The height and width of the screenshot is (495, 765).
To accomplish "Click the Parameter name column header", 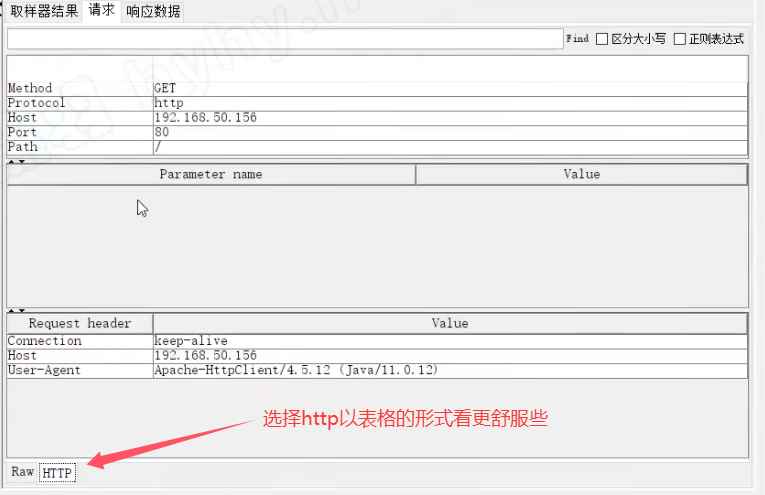I will click(x=211, y=175).
